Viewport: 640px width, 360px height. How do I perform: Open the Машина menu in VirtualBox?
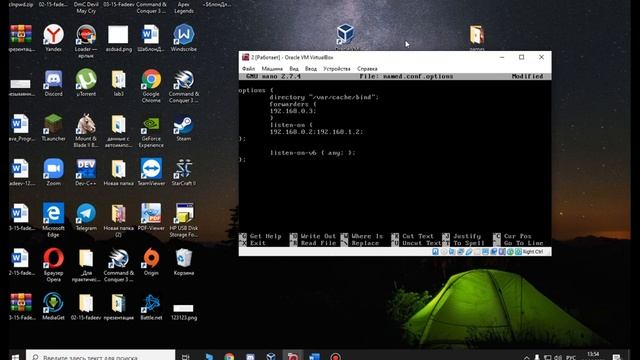(272, 69)
